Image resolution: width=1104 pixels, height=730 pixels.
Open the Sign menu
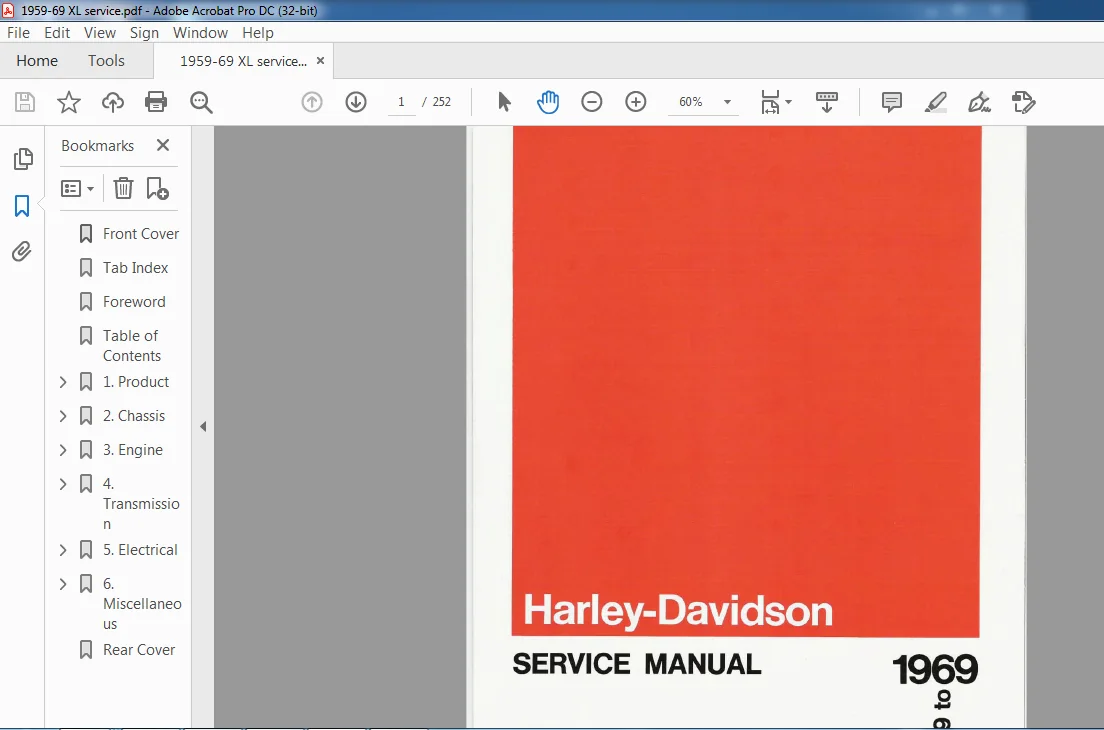[144, 33]
